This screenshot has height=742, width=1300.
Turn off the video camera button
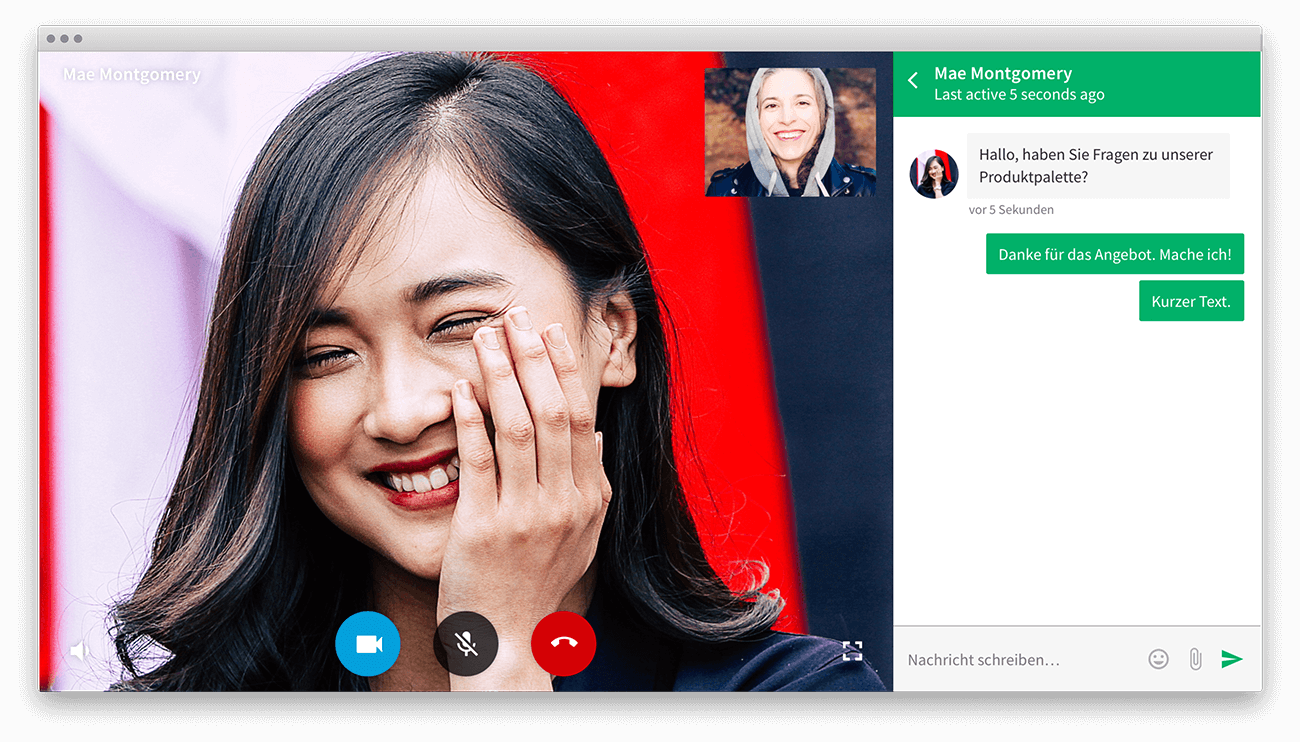(368, 644)
